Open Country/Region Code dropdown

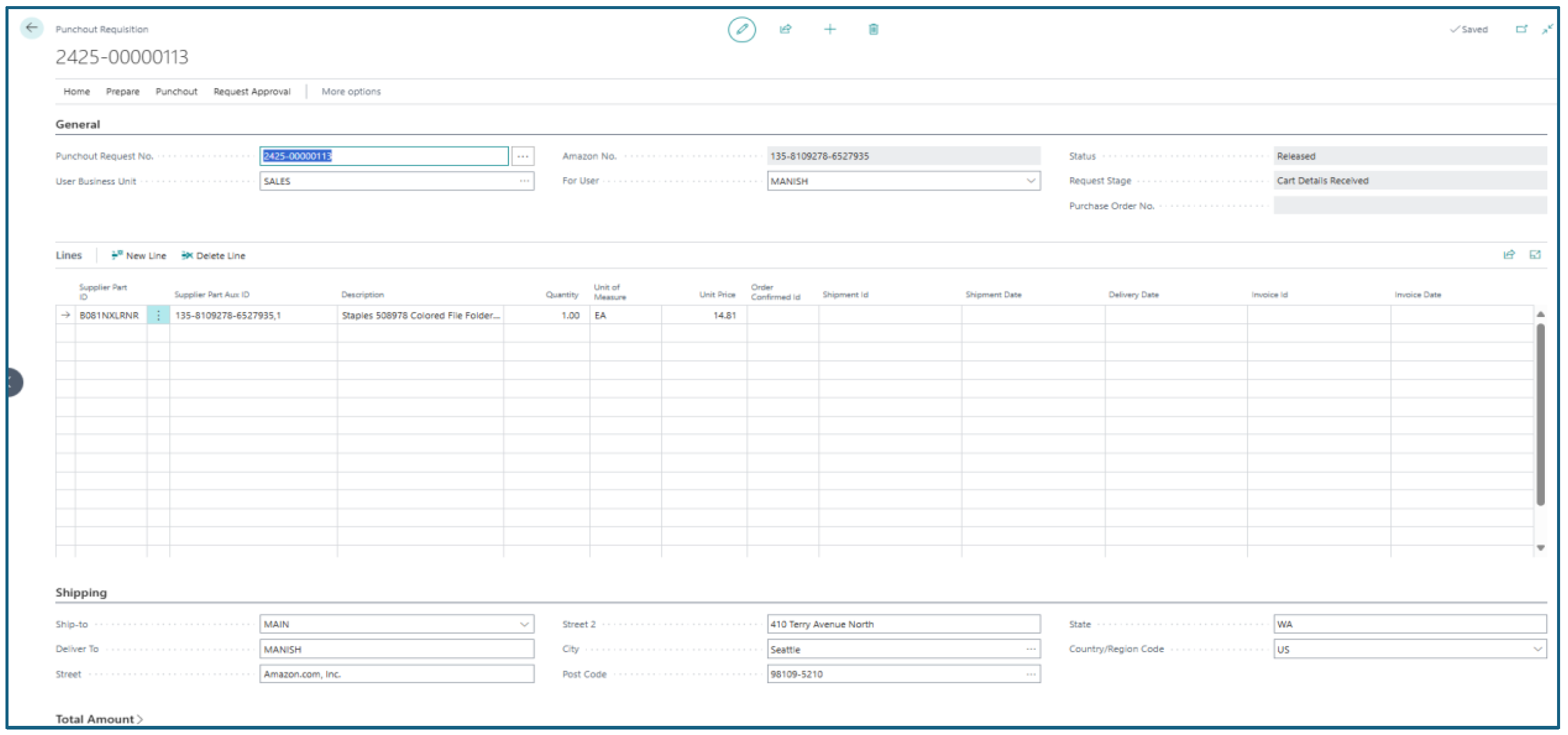1537,649
